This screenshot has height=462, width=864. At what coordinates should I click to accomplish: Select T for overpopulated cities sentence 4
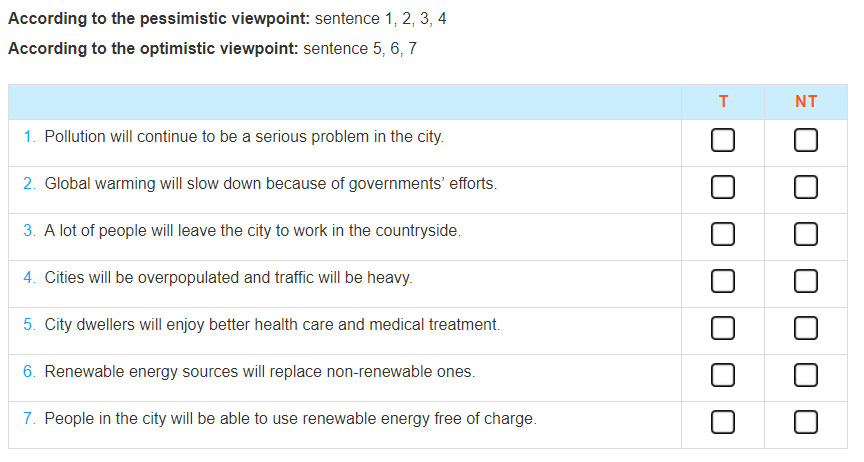(x=722, y=281)
